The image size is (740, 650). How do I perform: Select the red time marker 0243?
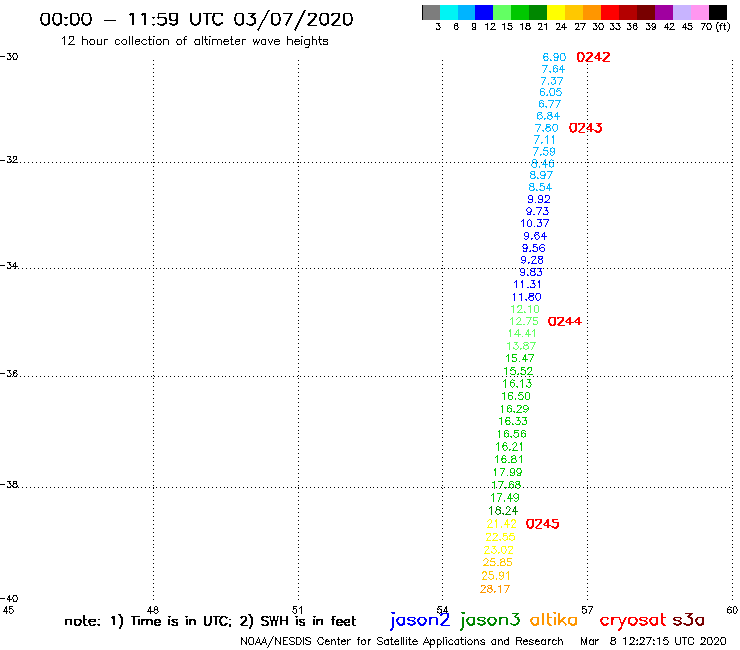[x=585, y=128]
